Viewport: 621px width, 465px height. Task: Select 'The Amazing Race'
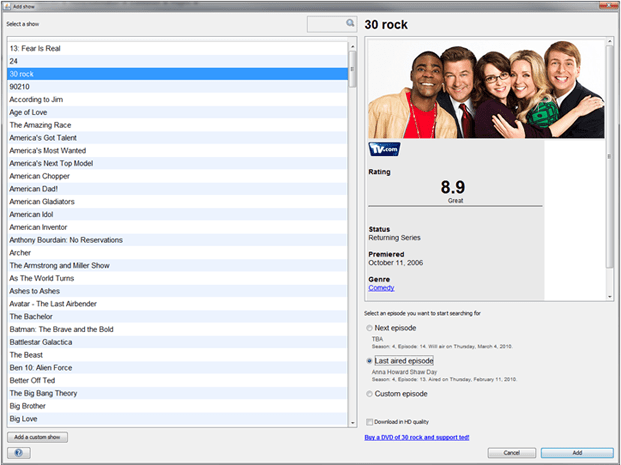(177, 125)
